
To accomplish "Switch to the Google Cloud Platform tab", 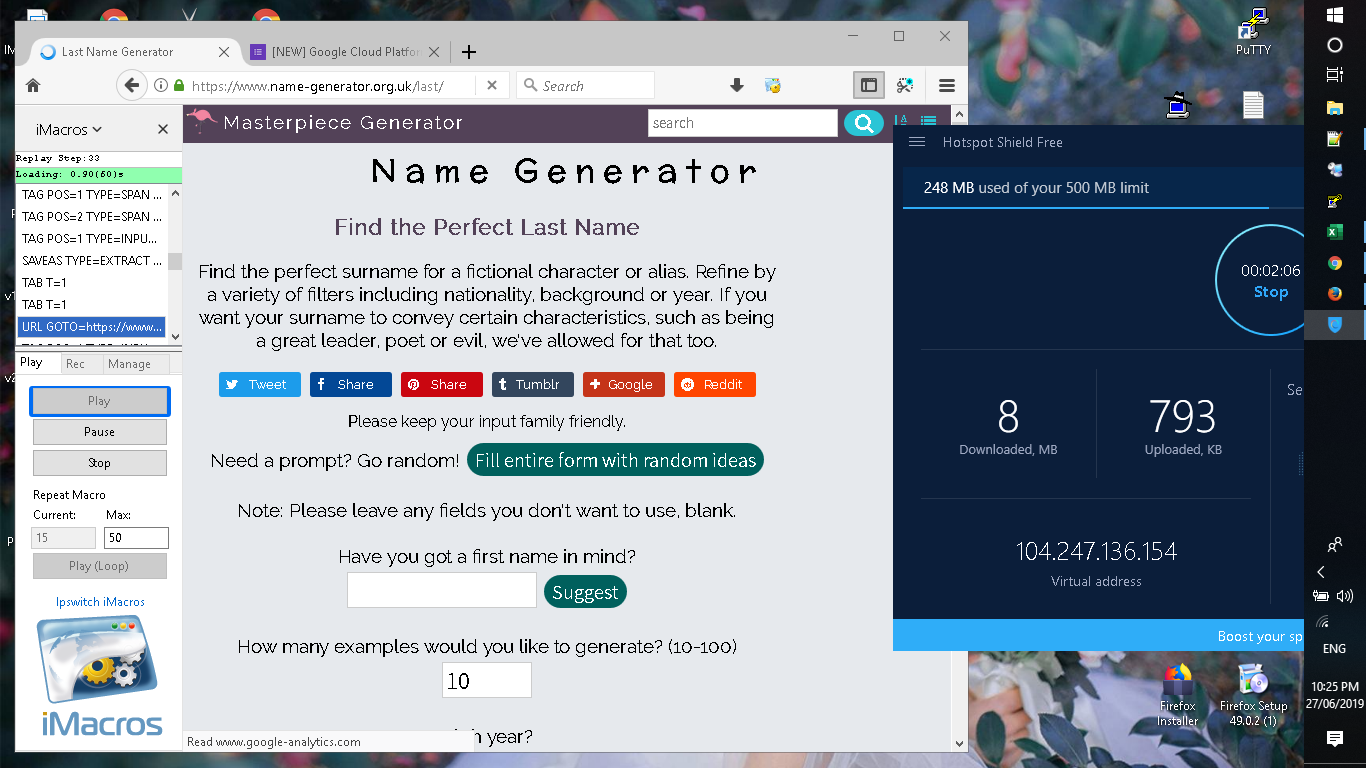I will [343, 52].
